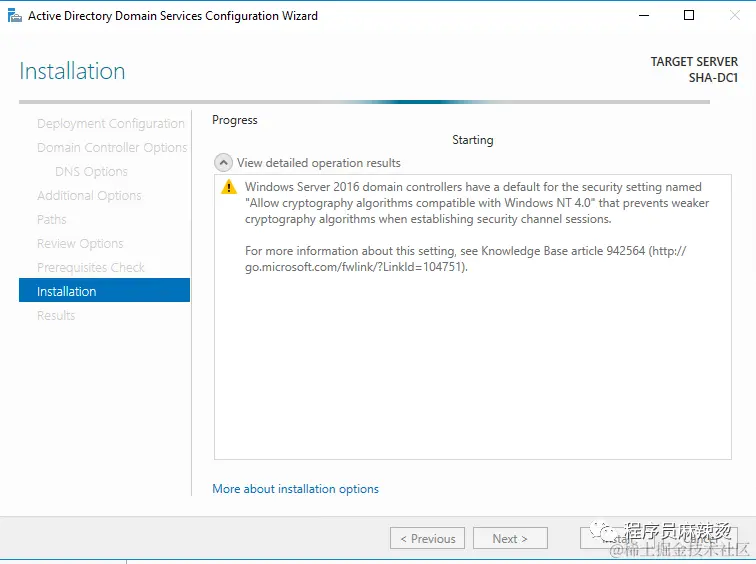Click the Next button
756x564 pixels.
click(x=510, y=538)
